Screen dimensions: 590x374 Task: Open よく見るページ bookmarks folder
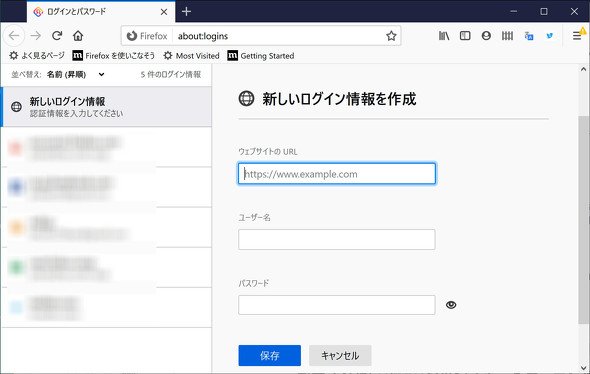pos(36,56)
